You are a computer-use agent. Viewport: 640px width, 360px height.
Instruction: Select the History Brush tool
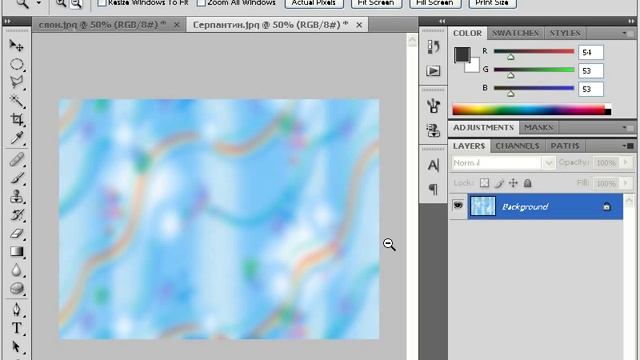(x=16, y=215)
